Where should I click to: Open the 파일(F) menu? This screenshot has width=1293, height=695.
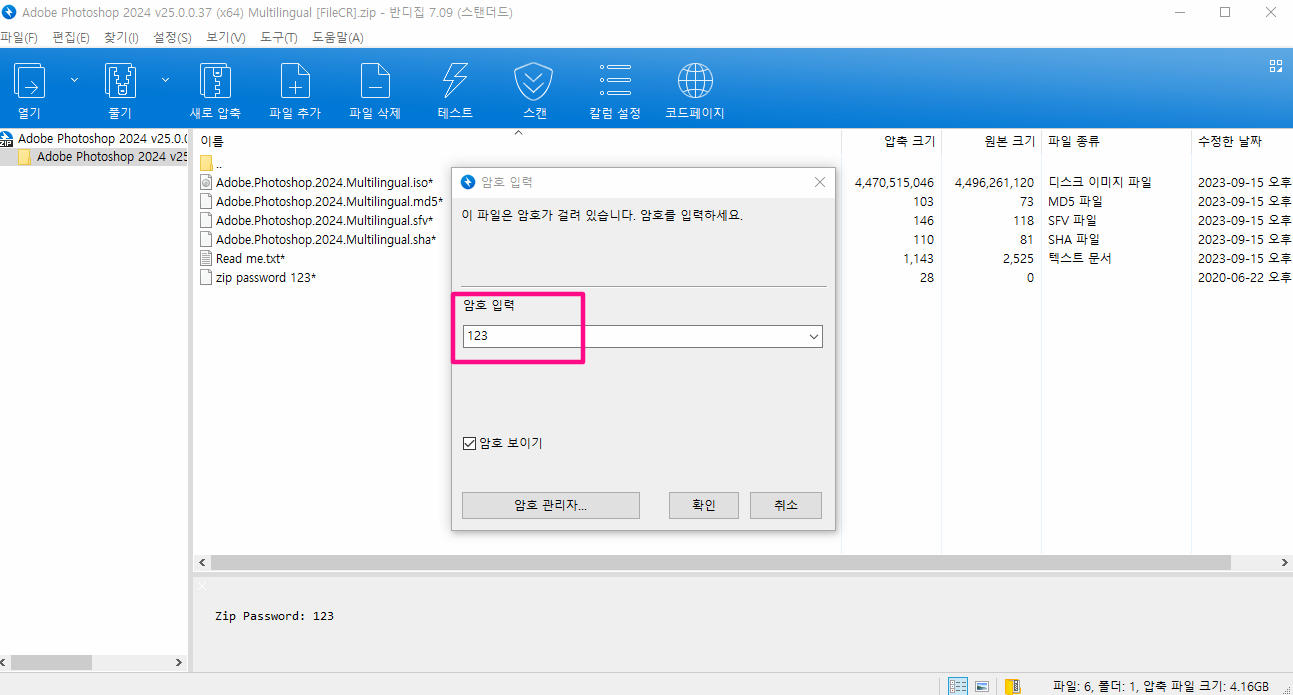click(x=19, y=37)
